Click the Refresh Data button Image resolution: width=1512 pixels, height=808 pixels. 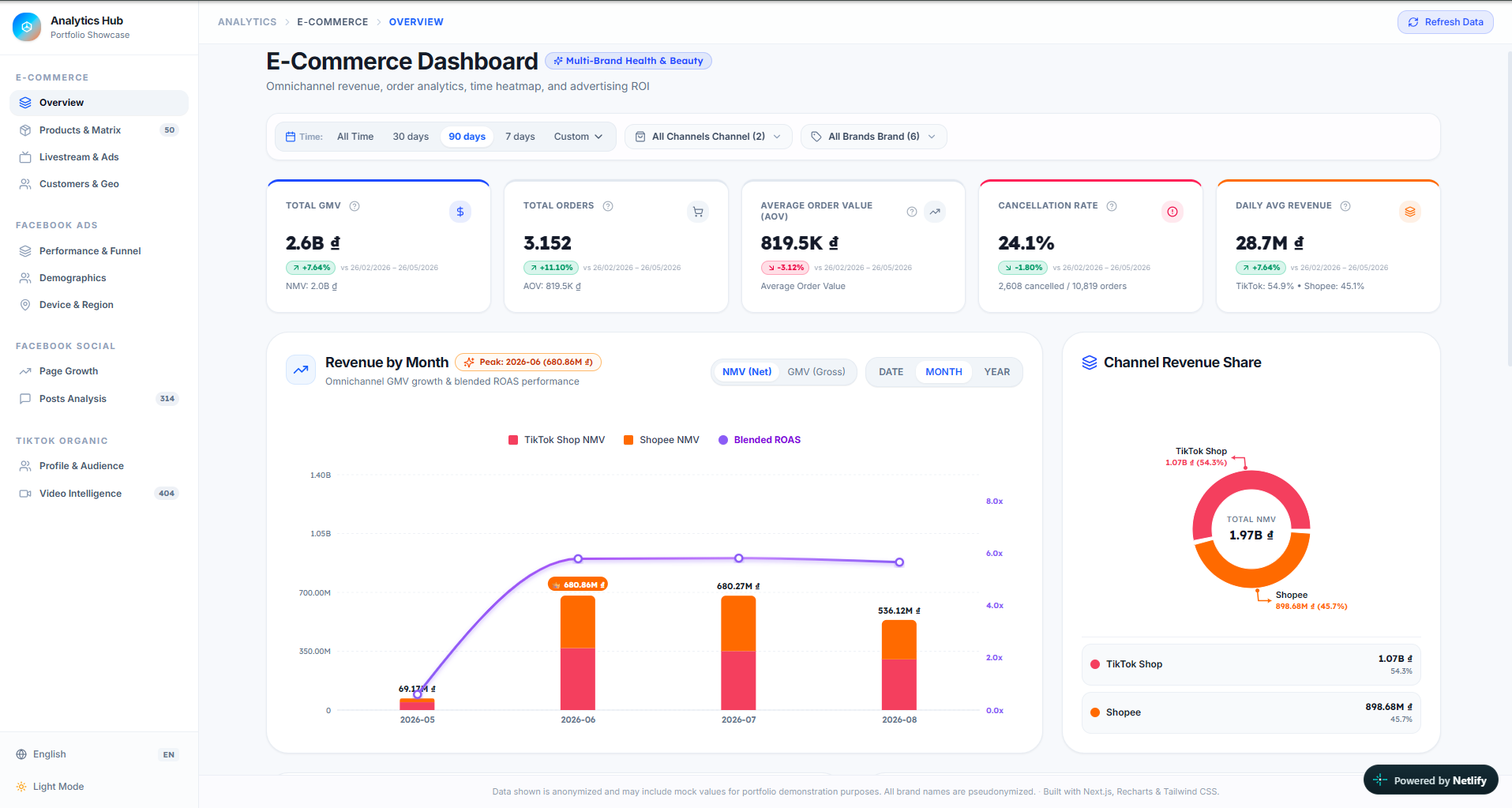pyautogui.click(x=1446, y=22)
